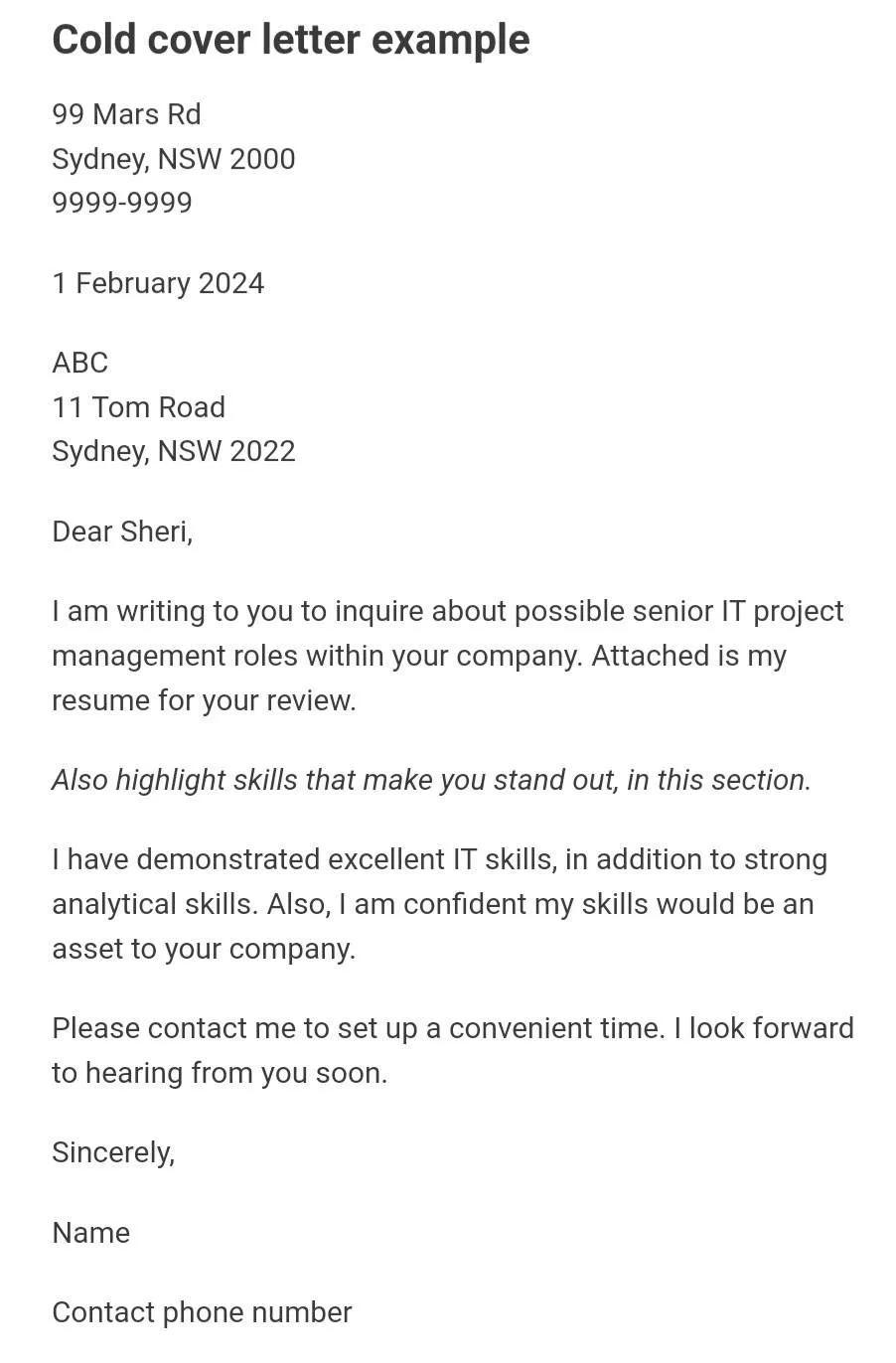Click the "Sydney, NSW 2000" line
The image size is (896, 1363).
tap(173, 159)
